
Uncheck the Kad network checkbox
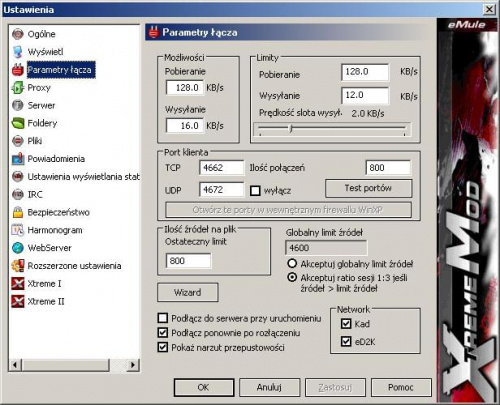[346, 324]
